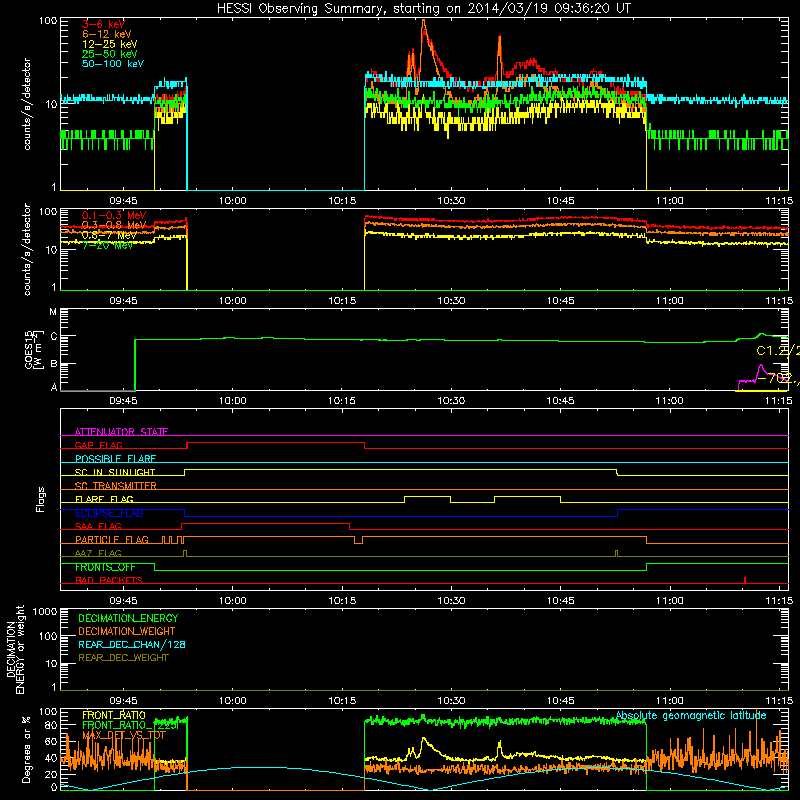Click the 11:00 tick label under the MeV panel
Viewport: 800px width, 800px height.
[x=669, y=301]
